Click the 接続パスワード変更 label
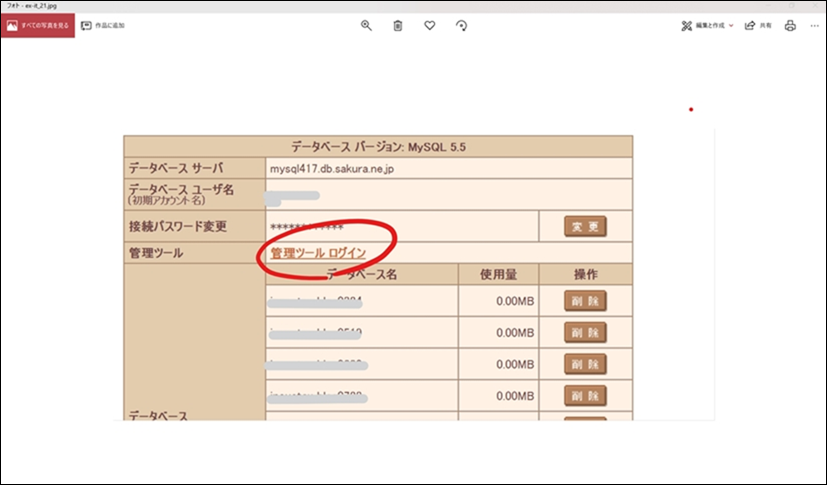Screen dimensions: 827x485 tap(178, 227)
